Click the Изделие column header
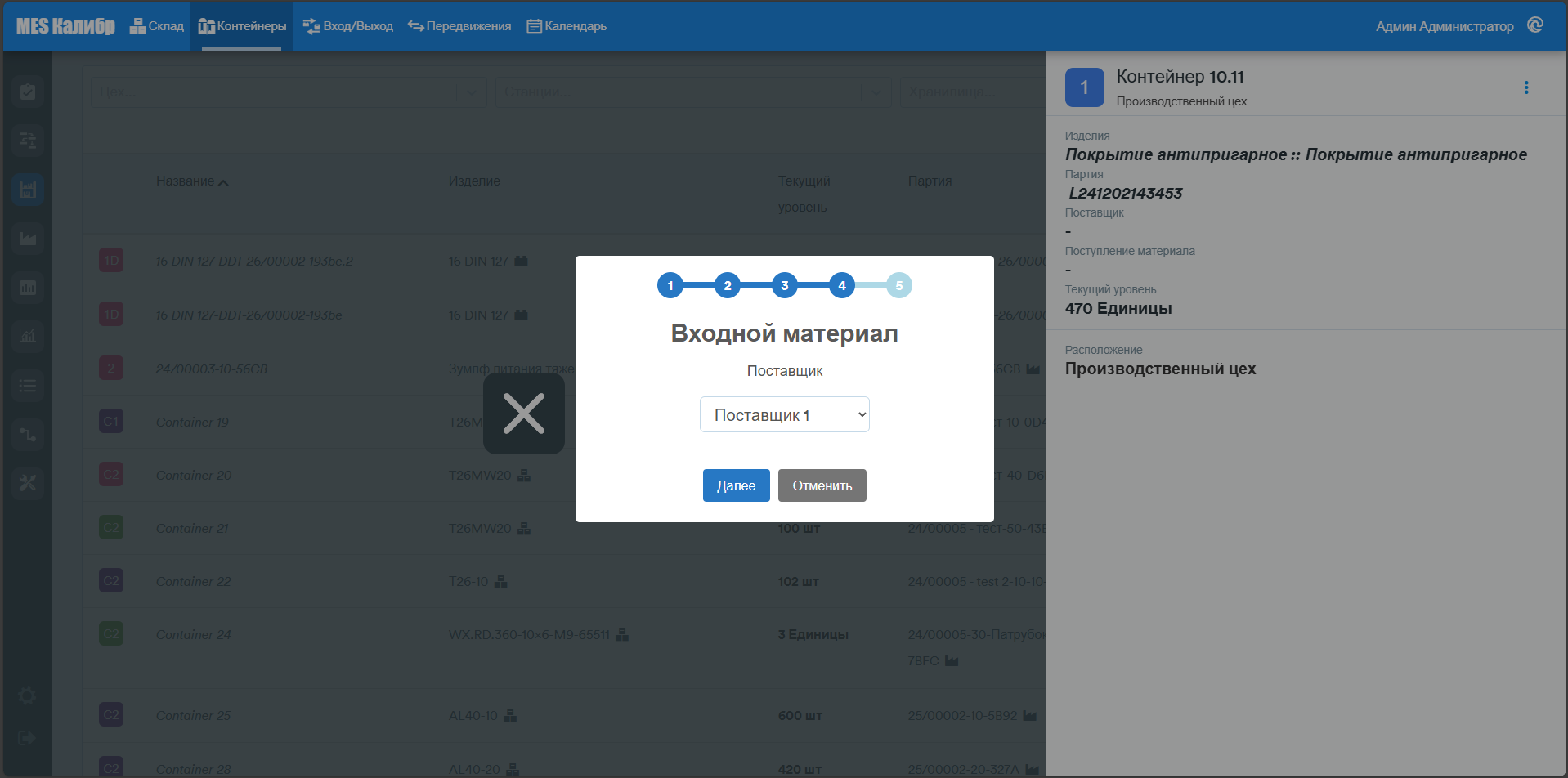The width and height of the screenshot is (1568, 778). click(x=474, y=181)
